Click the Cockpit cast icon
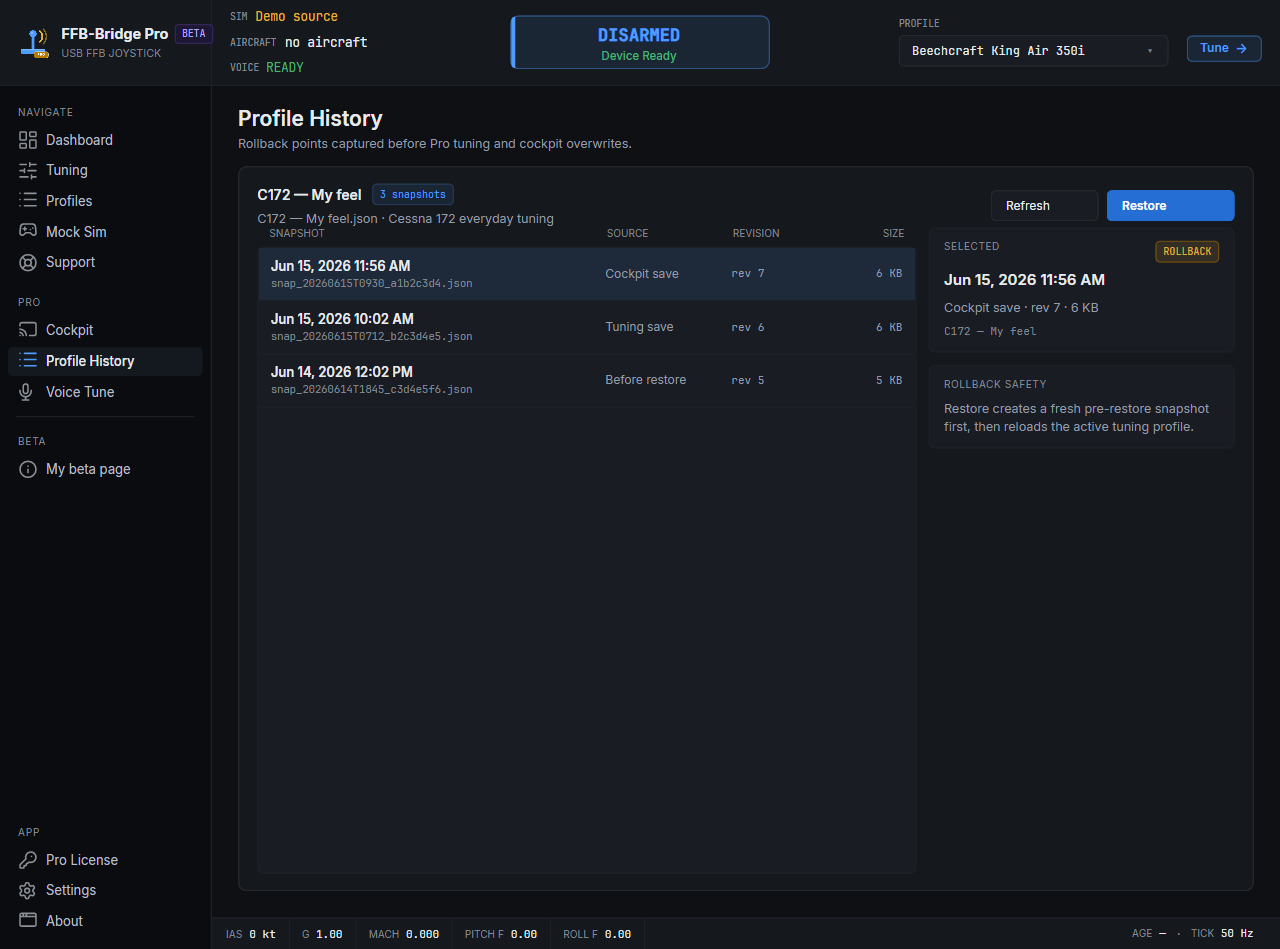Viewport: 1280px width, 949px height. (28, 330)
